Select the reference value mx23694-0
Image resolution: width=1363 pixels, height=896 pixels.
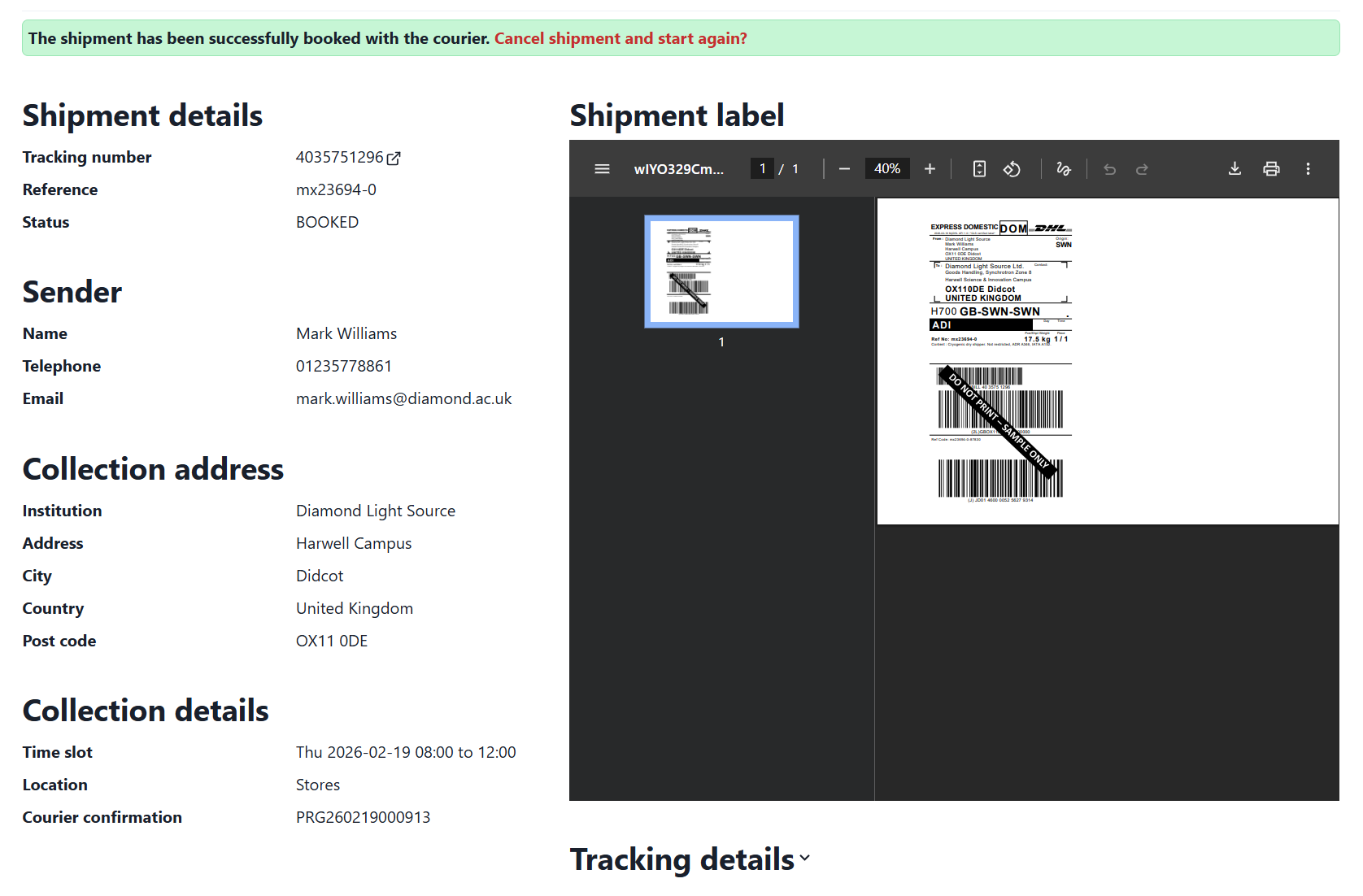(x=336, y=189)
